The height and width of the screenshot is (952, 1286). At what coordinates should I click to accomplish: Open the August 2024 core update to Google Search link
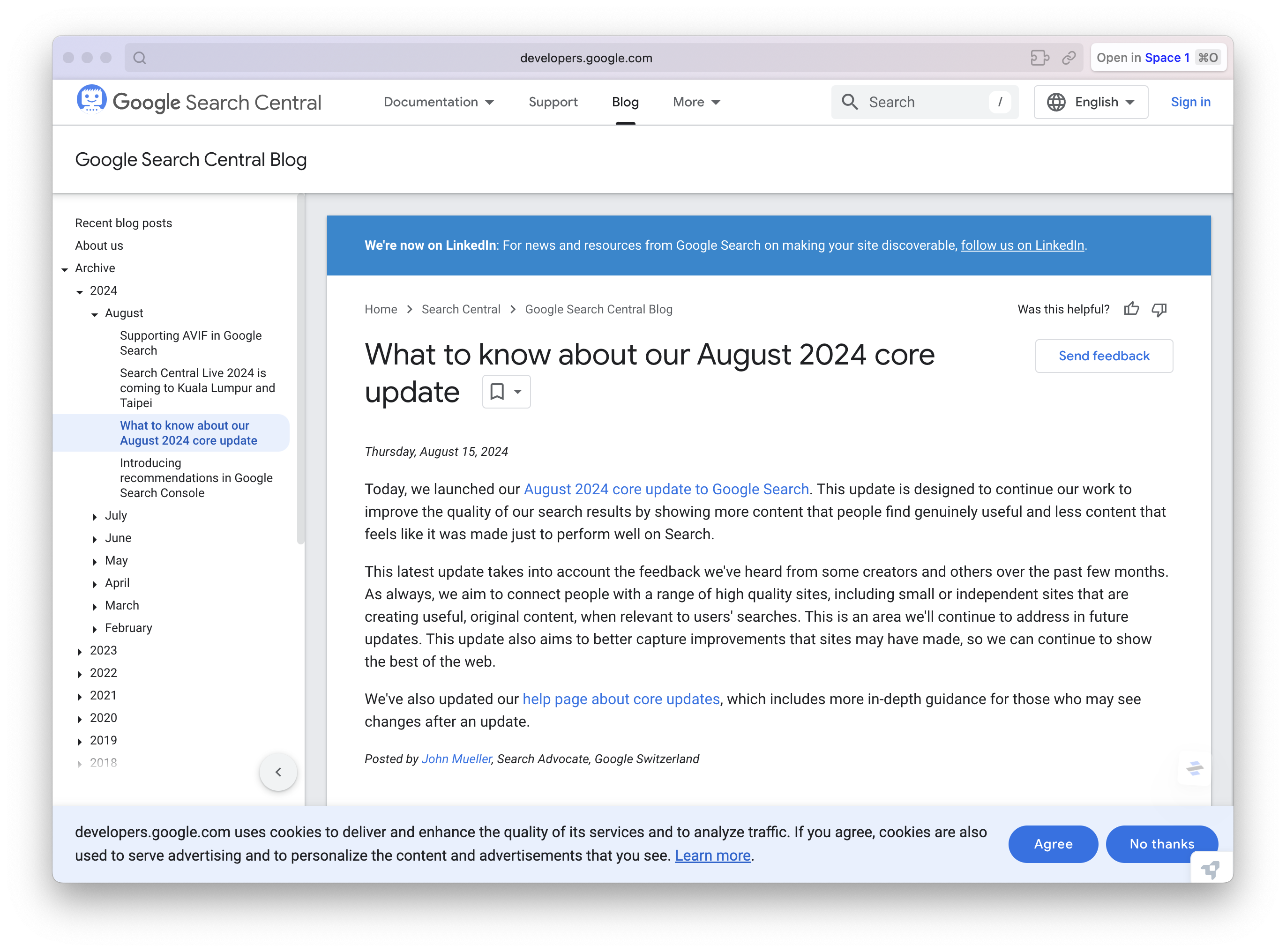click(x=666, y=489)
